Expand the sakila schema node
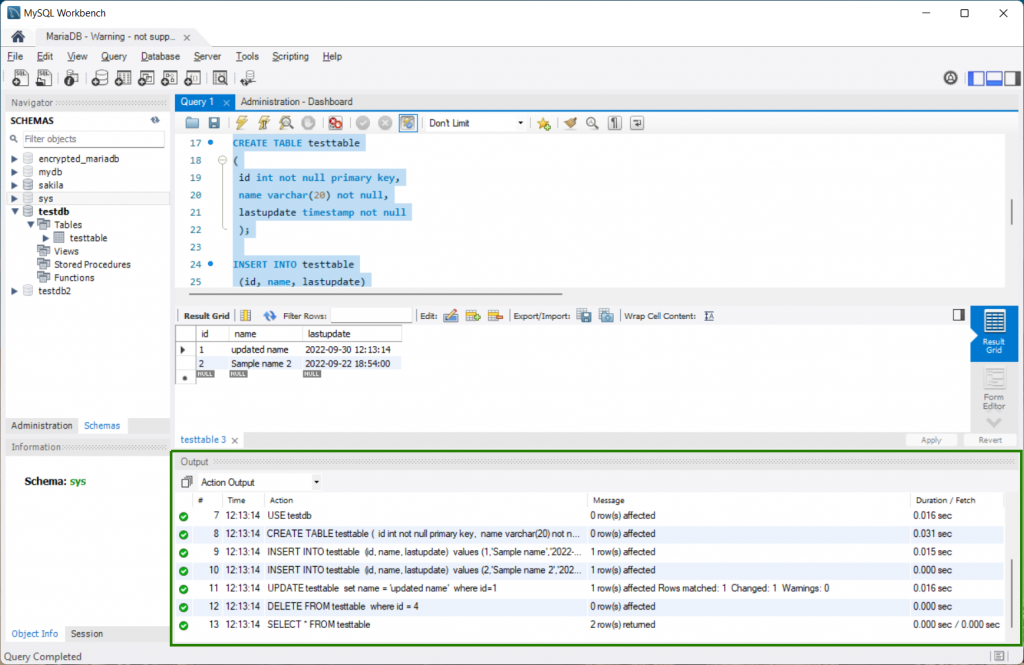Image resolution: width=1024 pixels, height=665 pixels. (x=14, y=185)
